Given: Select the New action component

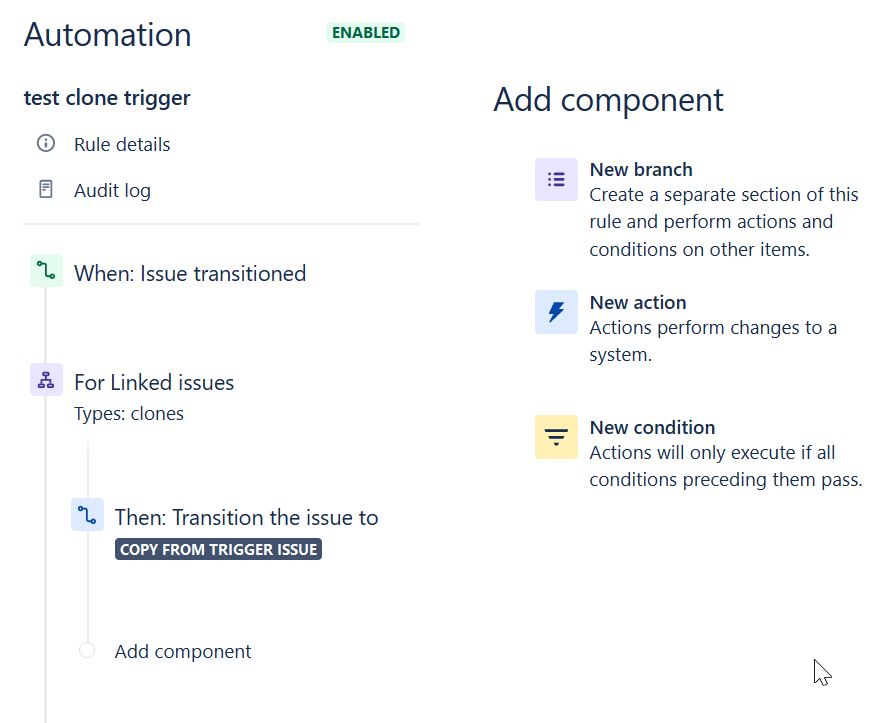Looking at the screenshot, I should [638, 302].
